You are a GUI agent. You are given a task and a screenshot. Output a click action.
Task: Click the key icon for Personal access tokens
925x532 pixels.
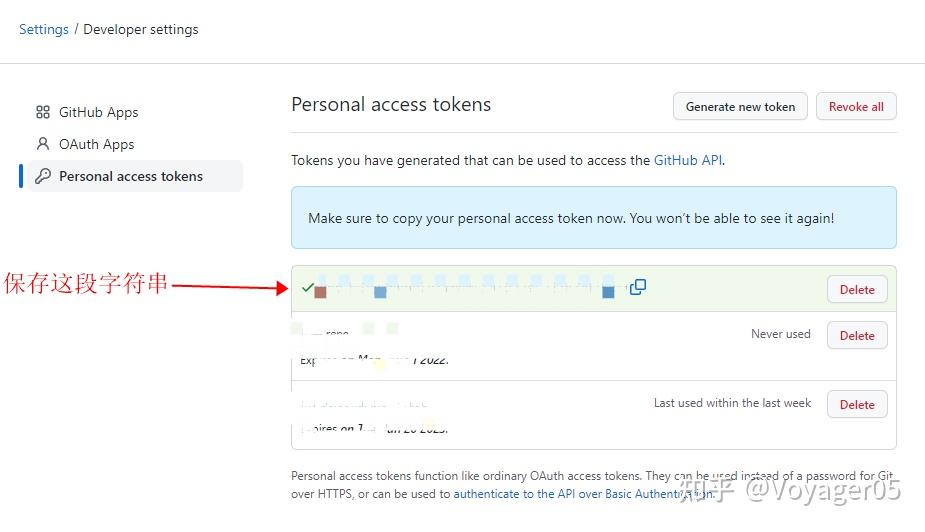tap(42, 176)
